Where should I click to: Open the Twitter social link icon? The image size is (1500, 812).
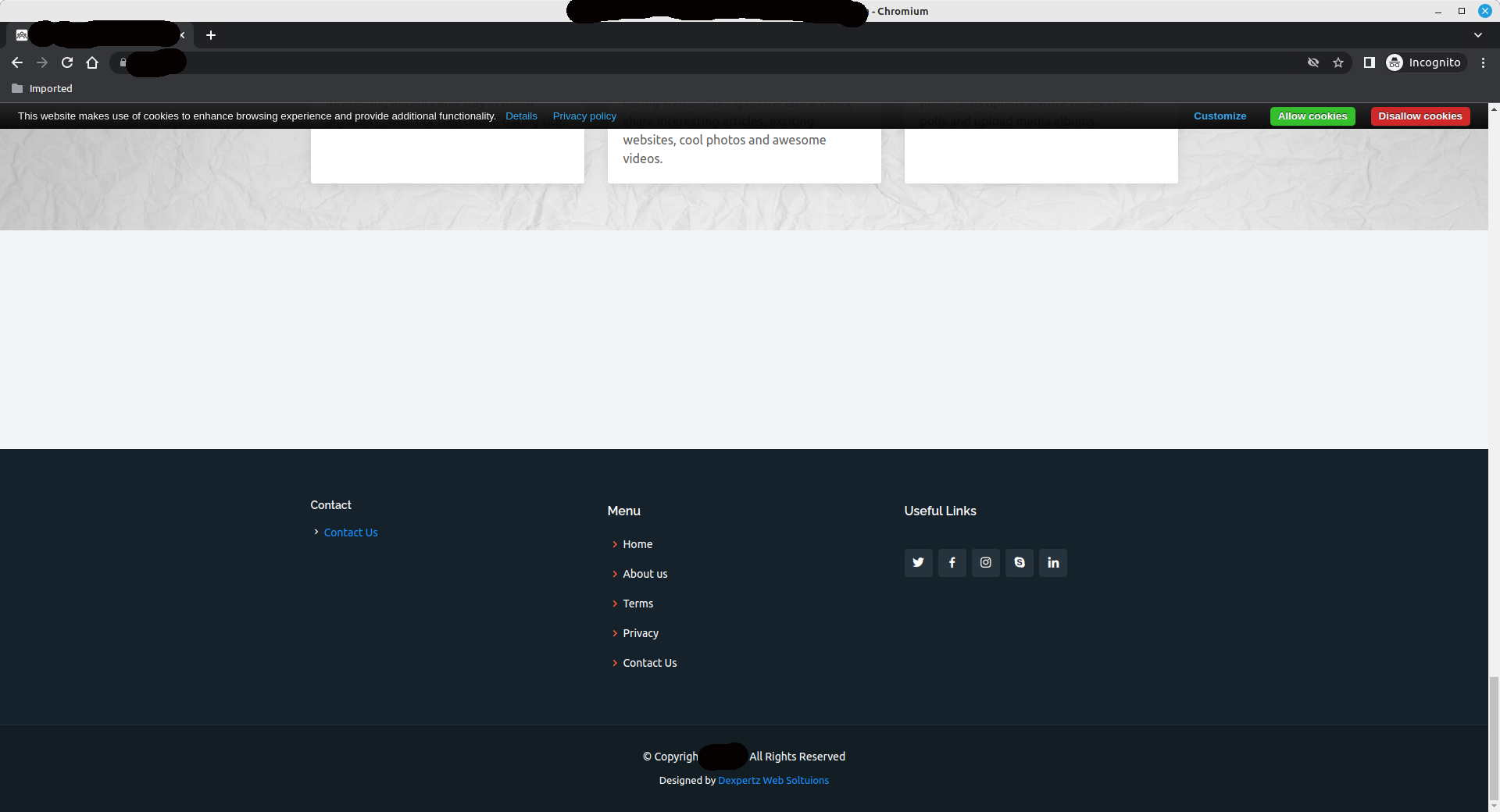(918, 562)
